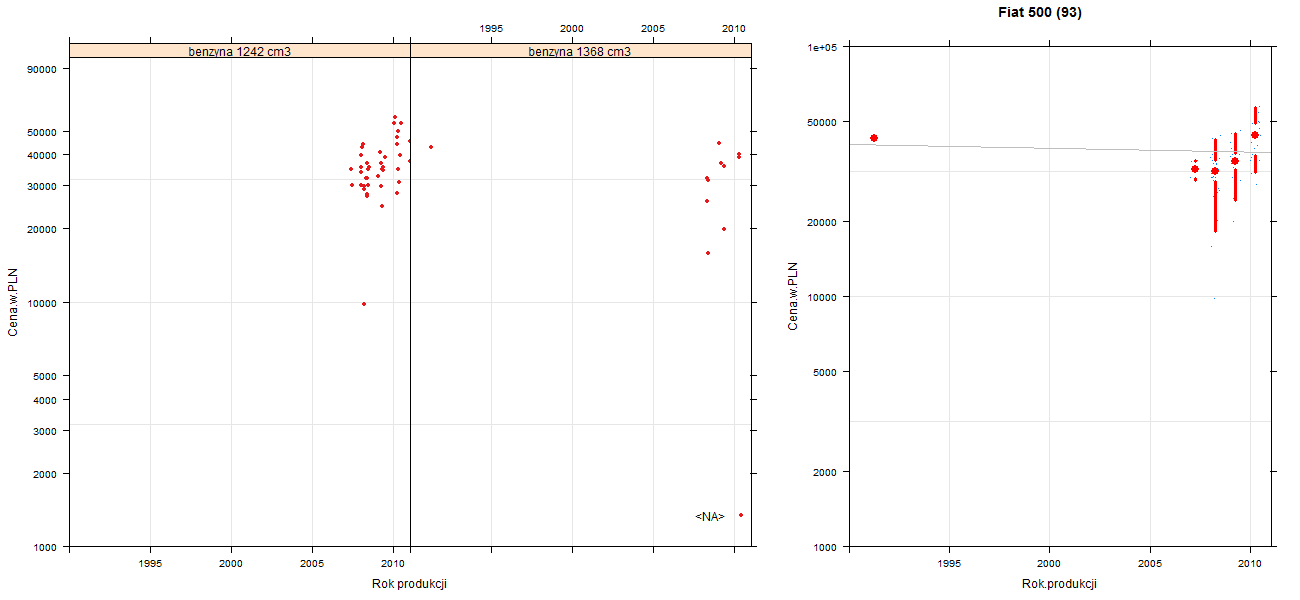Select the 'Rok.produkcji' axis label under the Fiat 500 plot
Screen dimensions: 1300x600
(x=1060, y=584)
